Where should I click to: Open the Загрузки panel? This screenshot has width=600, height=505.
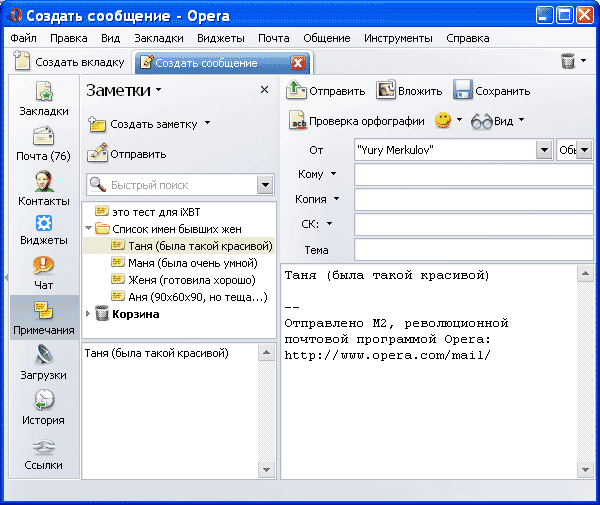point(43,363)
